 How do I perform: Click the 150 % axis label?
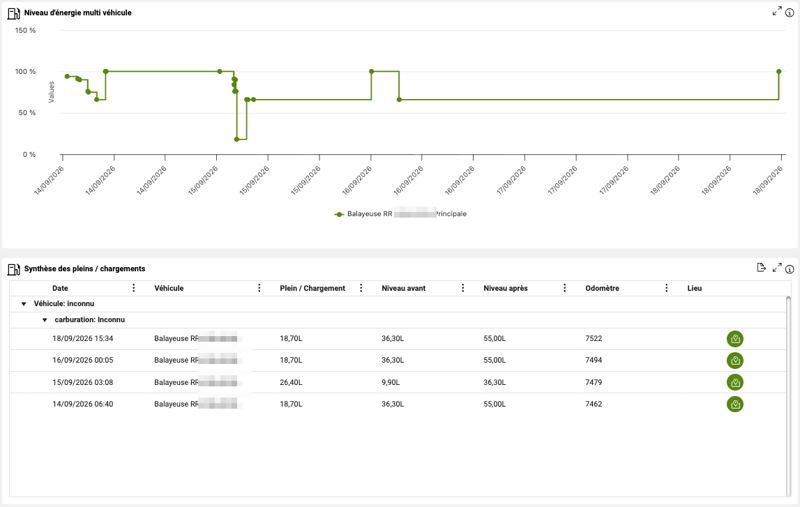(26, 31)
